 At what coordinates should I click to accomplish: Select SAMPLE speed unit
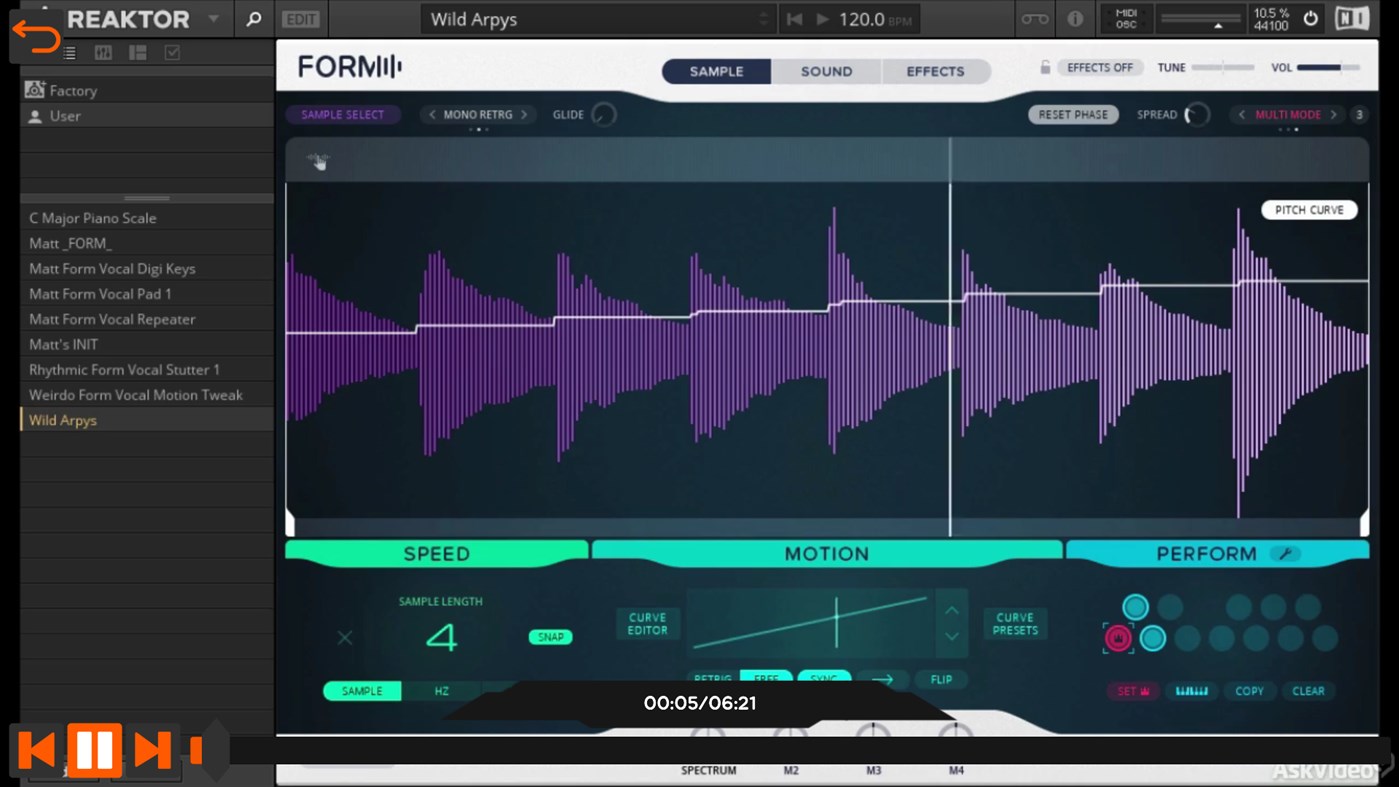click(x=362, y=691)
